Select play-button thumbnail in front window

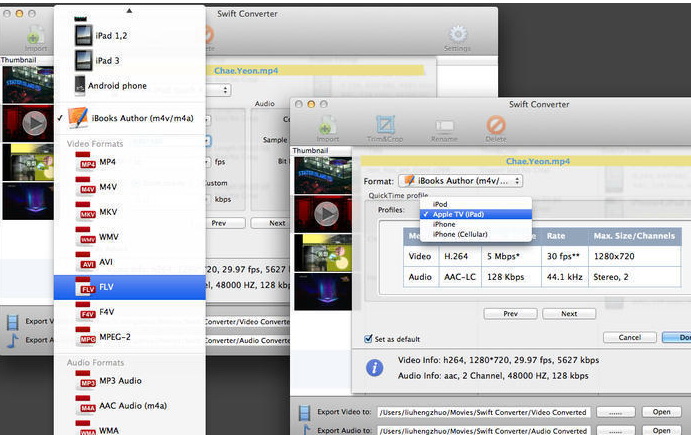click(x=323, y=214)
